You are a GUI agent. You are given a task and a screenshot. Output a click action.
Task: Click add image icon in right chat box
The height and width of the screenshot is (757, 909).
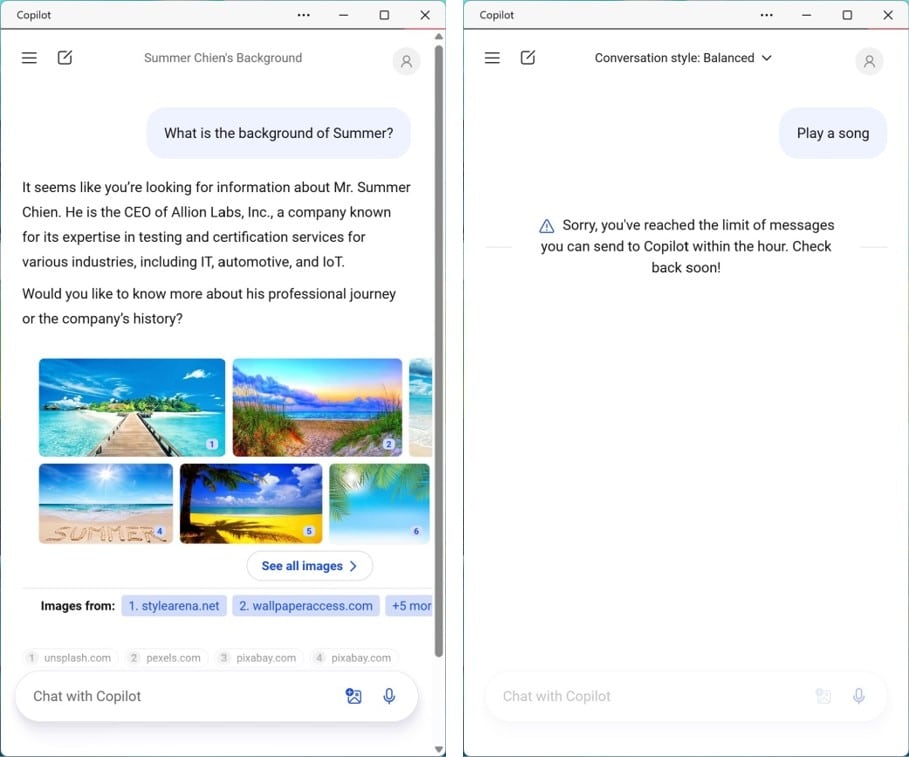point(823,696)
